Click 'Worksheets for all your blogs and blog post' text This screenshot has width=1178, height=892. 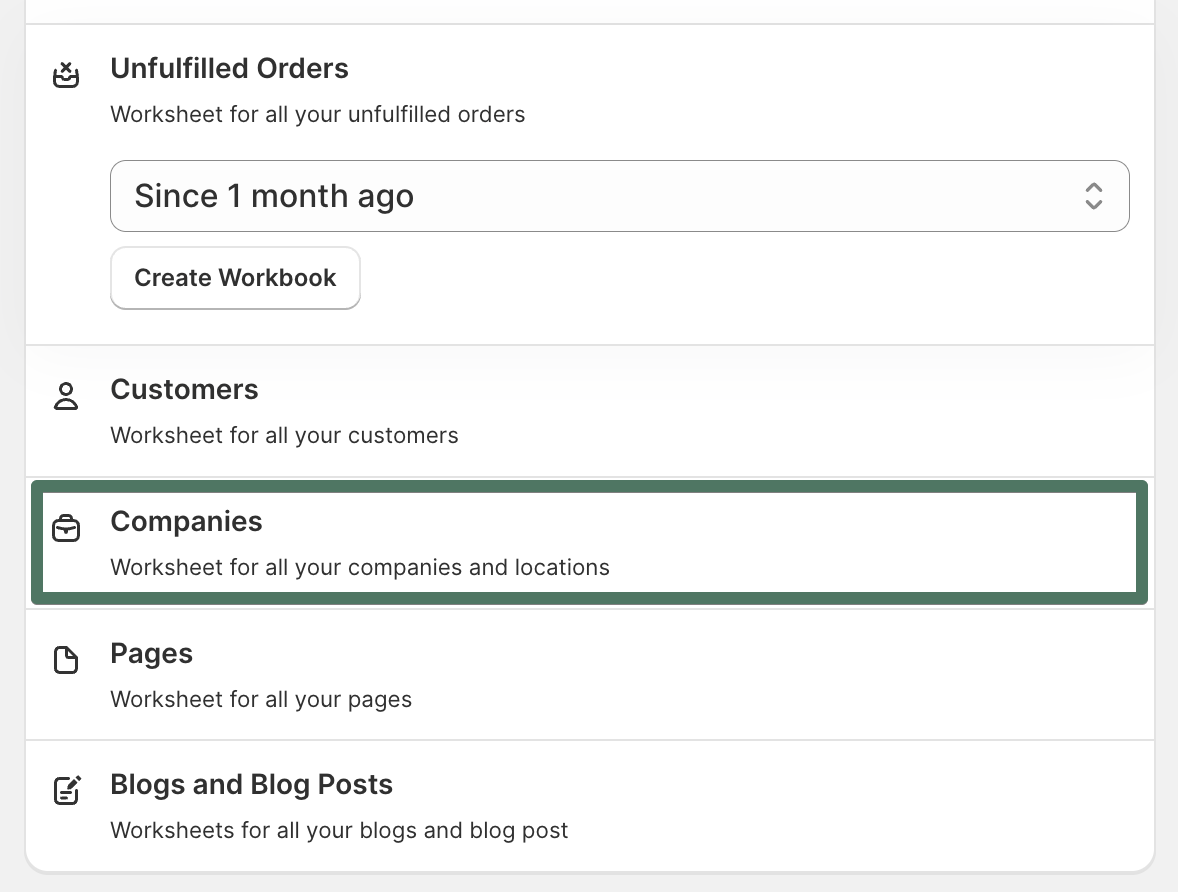coord(339,830)
